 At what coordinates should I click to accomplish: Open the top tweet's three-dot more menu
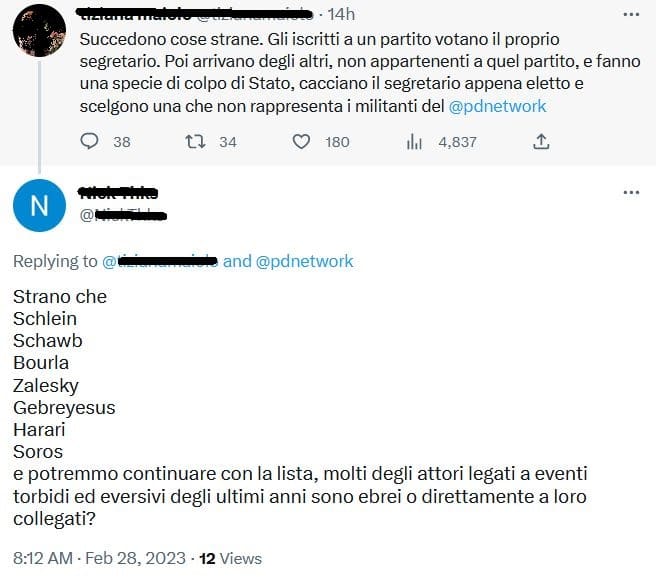click(x=630, y=16)
